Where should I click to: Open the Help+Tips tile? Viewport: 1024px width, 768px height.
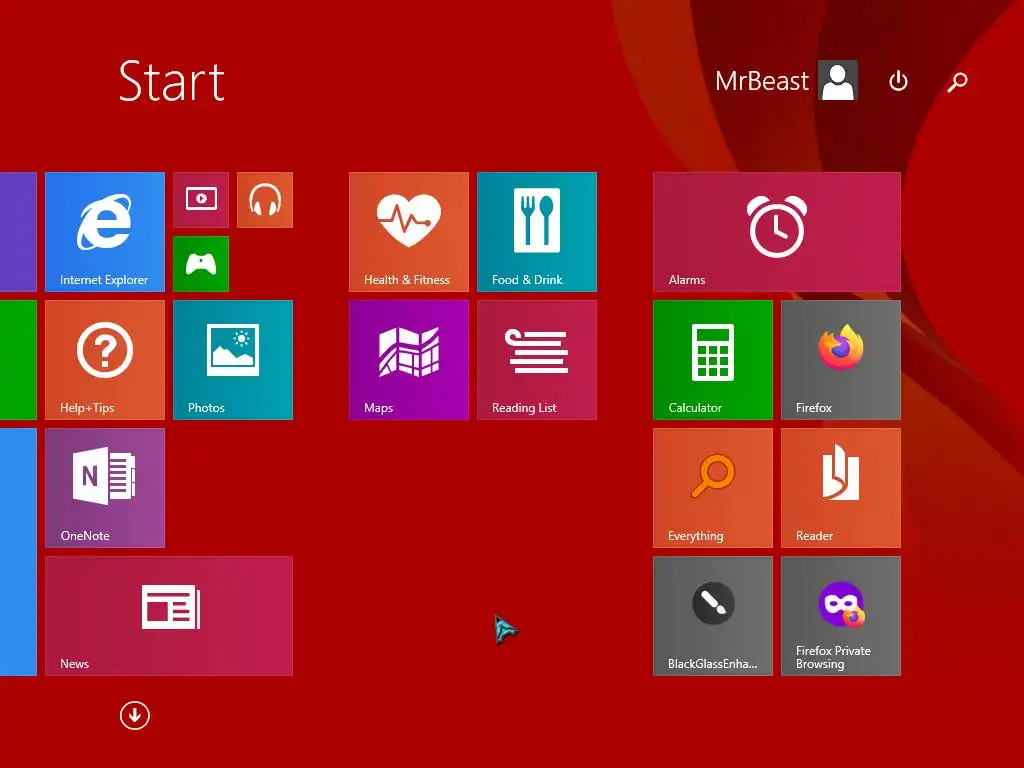pyautogui.click(x=104, y=360)
